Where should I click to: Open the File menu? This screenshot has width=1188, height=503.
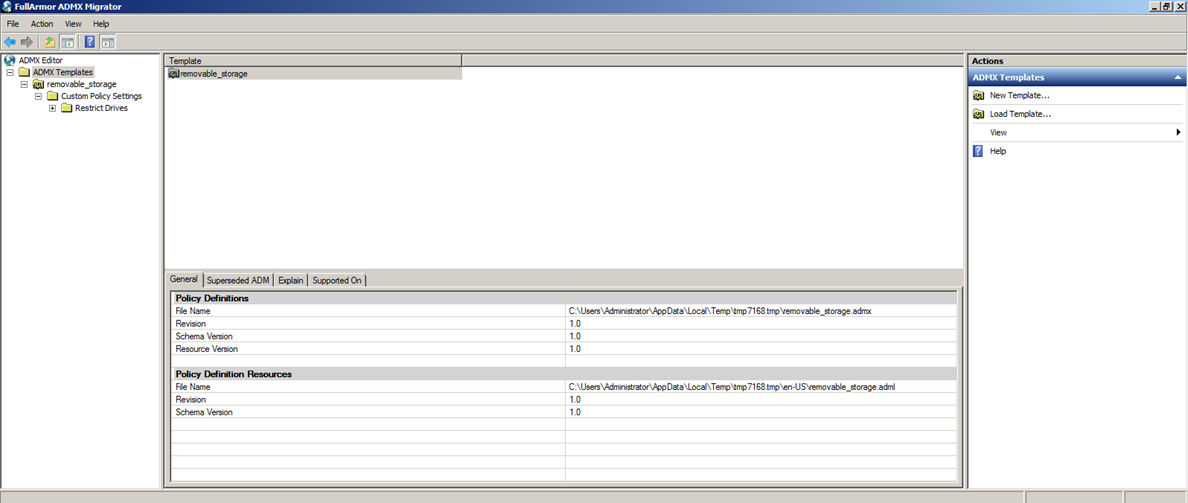coord(13,24)
